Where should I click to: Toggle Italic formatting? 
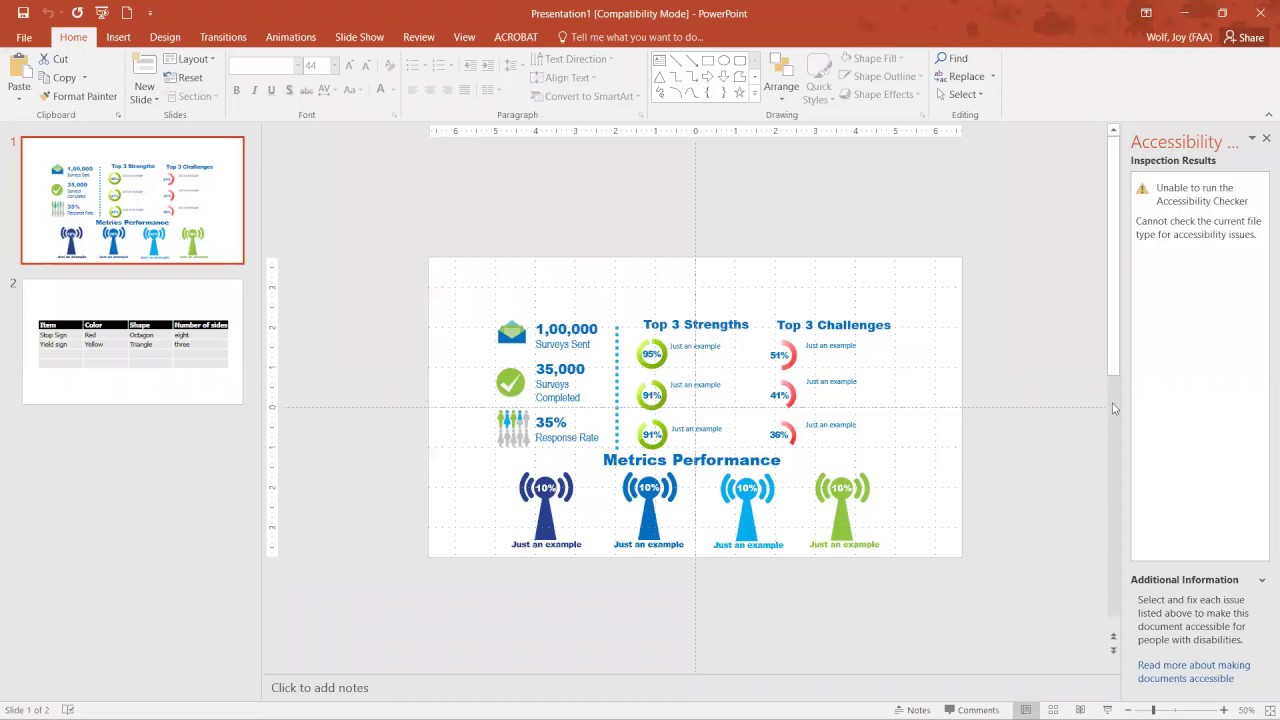pyautogui.click(x=254, y=90)
